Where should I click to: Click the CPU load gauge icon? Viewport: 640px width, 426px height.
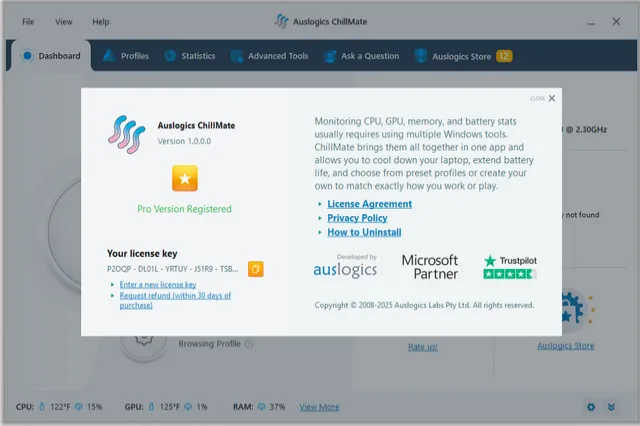click(x=79, y=407)
